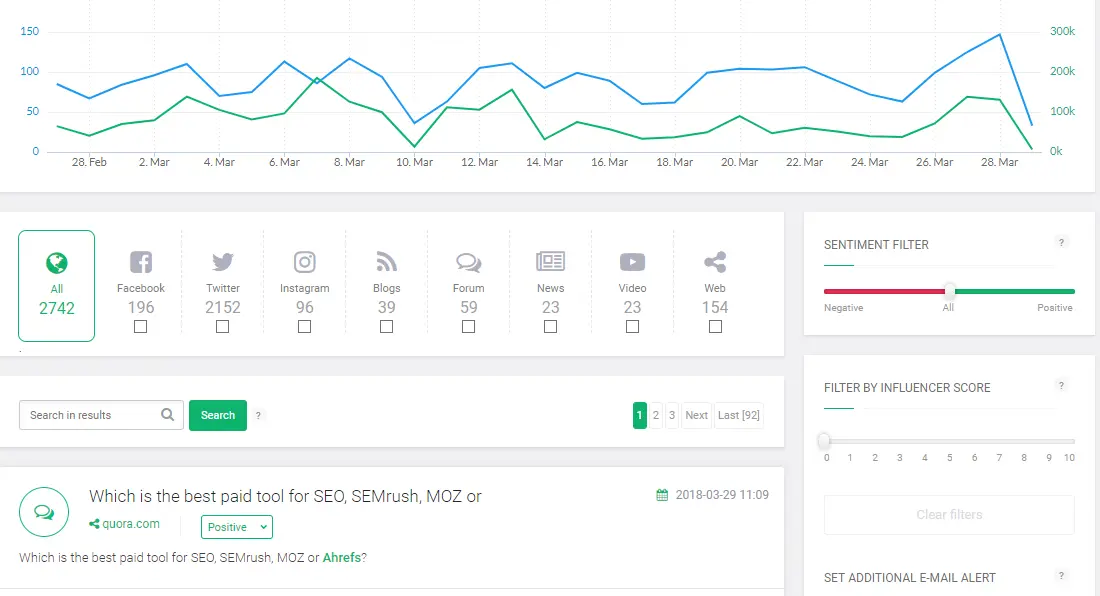This screenshot has width=1100, height=596.
Task: Jump to Last [92] page
Action: click(739, 415)
